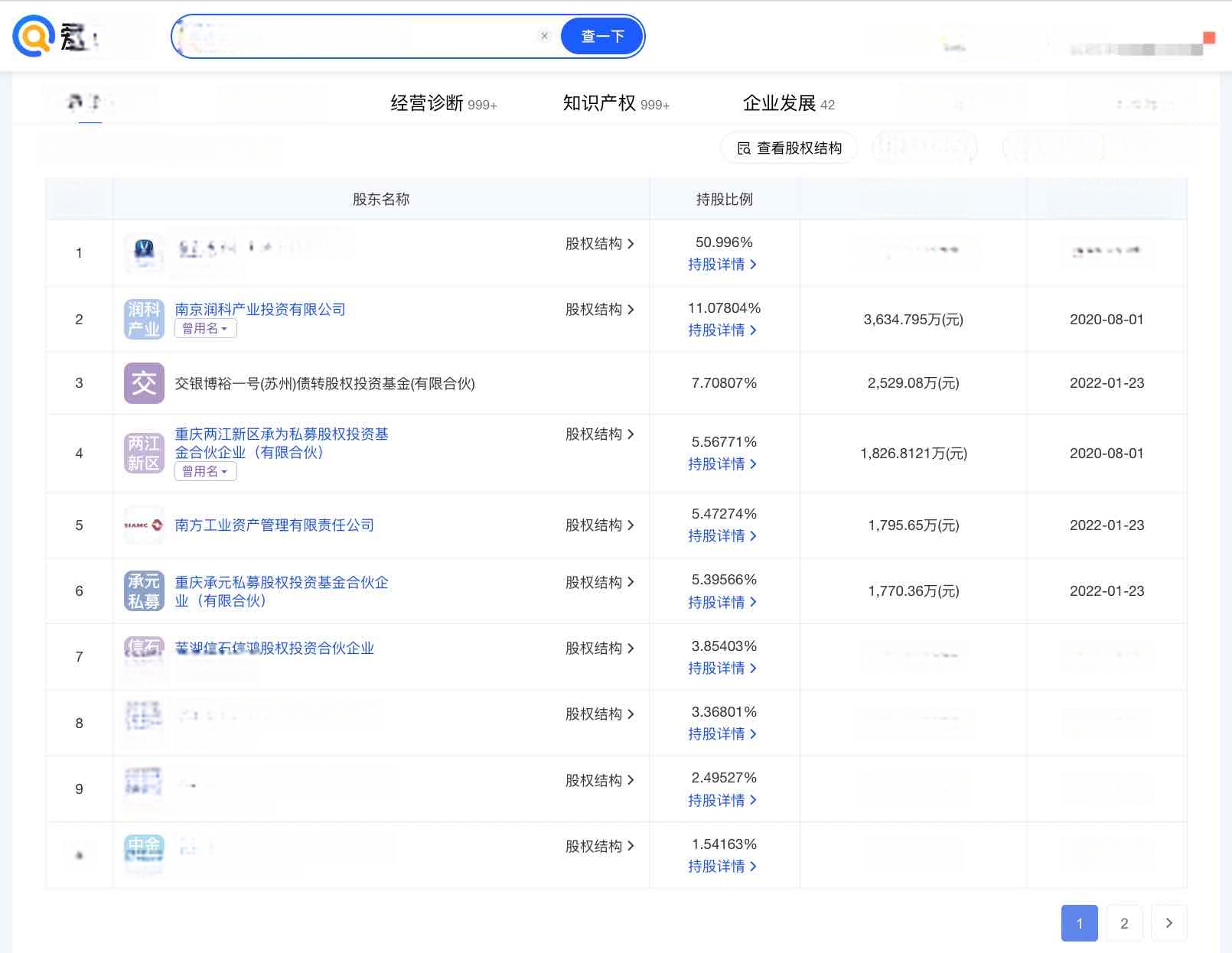
Task: Open 南方工业资产管理有限责任公司 link
Action: coord(275,525)
